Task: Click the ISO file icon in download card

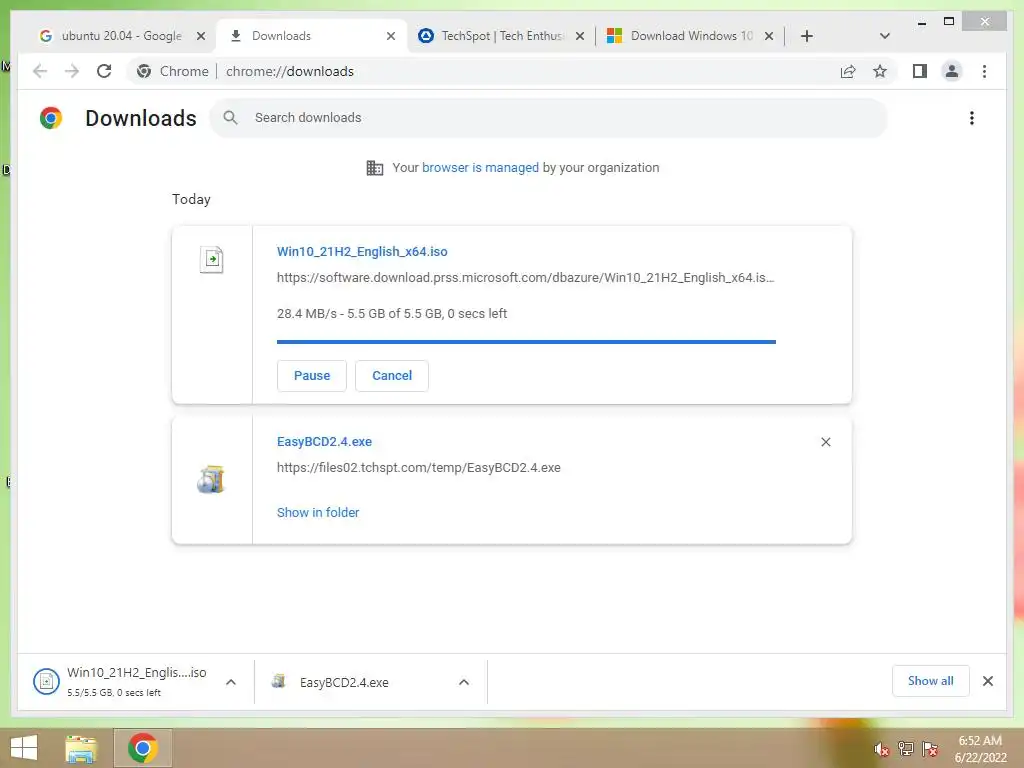Action: [x=212, y=259]
